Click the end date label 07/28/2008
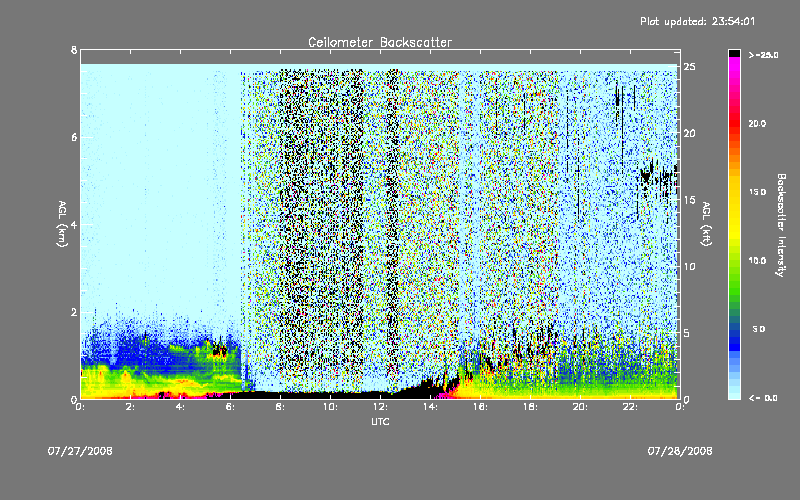This screenshot has width=800, height=500. click(680, 451)
